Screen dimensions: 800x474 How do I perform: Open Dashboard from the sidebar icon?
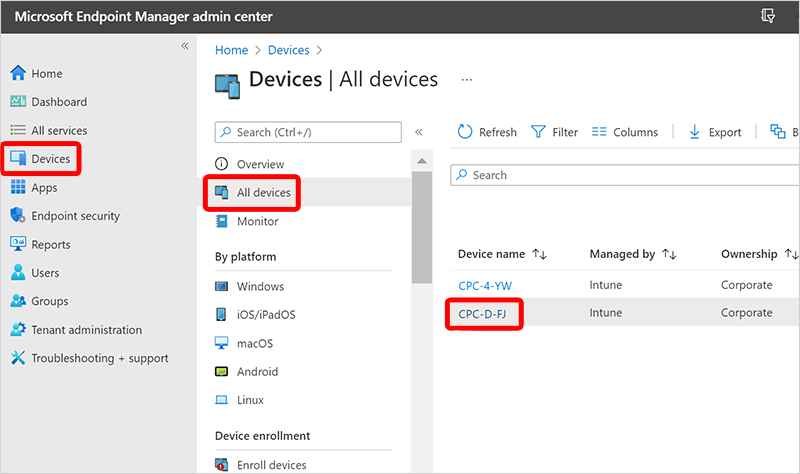(x=18, y=102)
